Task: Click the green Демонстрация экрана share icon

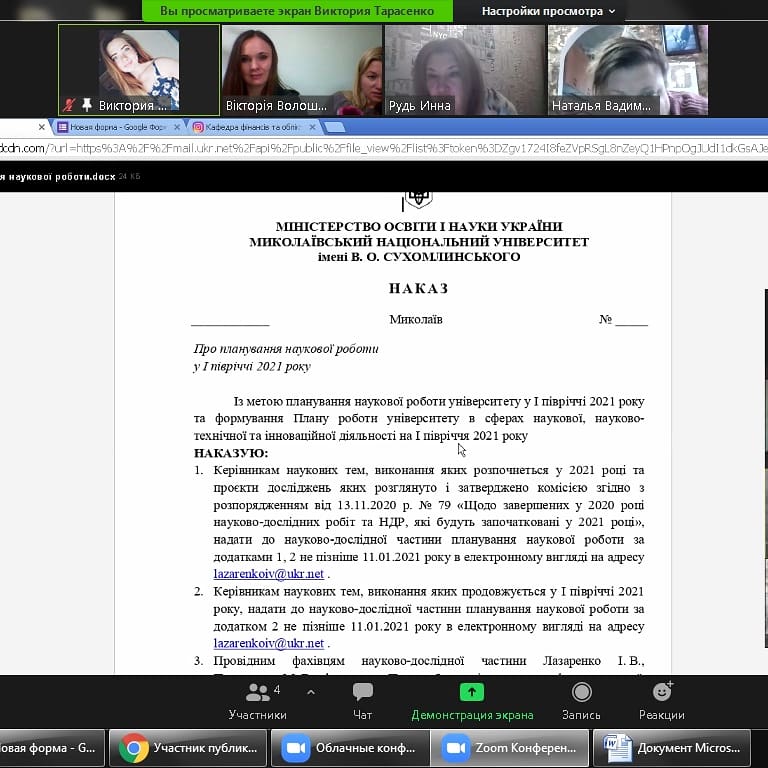Action: [x=472, y=692]
